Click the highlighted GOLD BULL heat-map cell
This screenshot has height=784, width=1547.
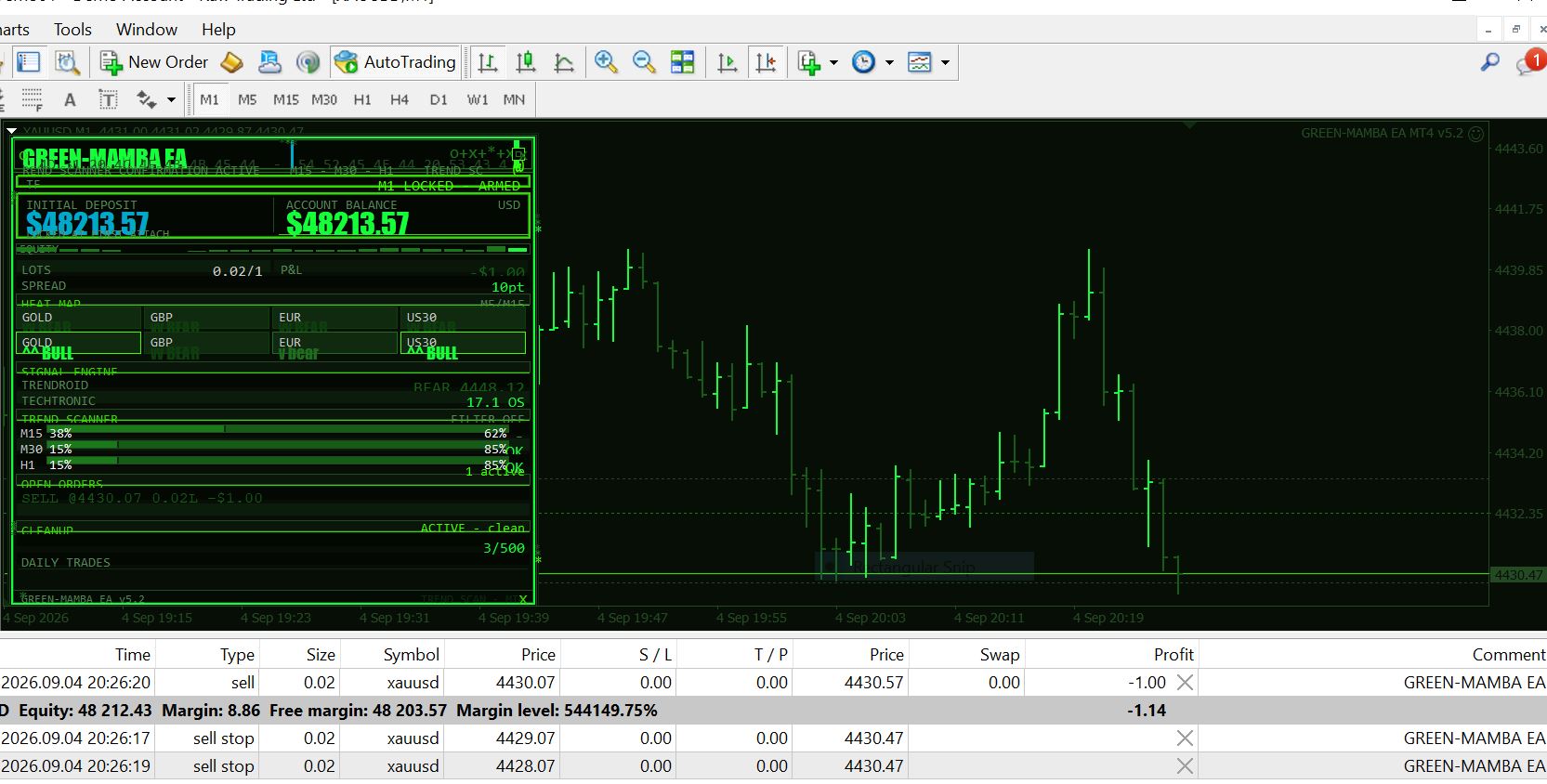(79, 344)
